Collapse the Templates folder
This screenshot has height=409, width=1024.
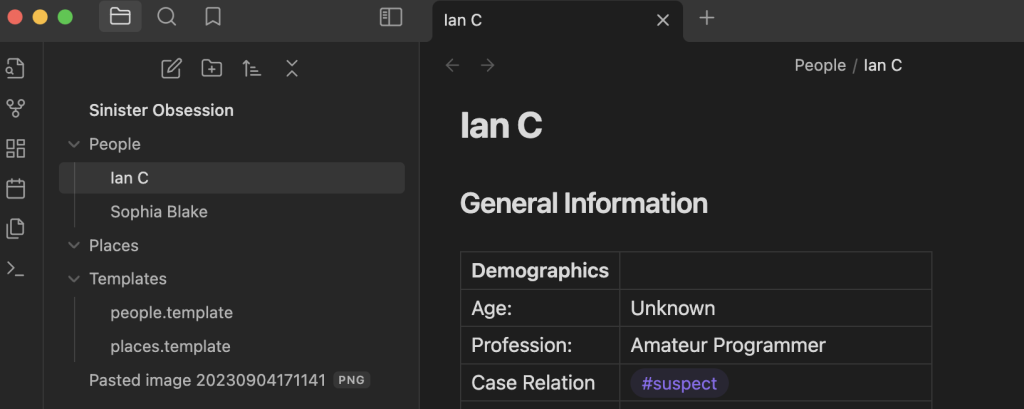click(74, 279)
